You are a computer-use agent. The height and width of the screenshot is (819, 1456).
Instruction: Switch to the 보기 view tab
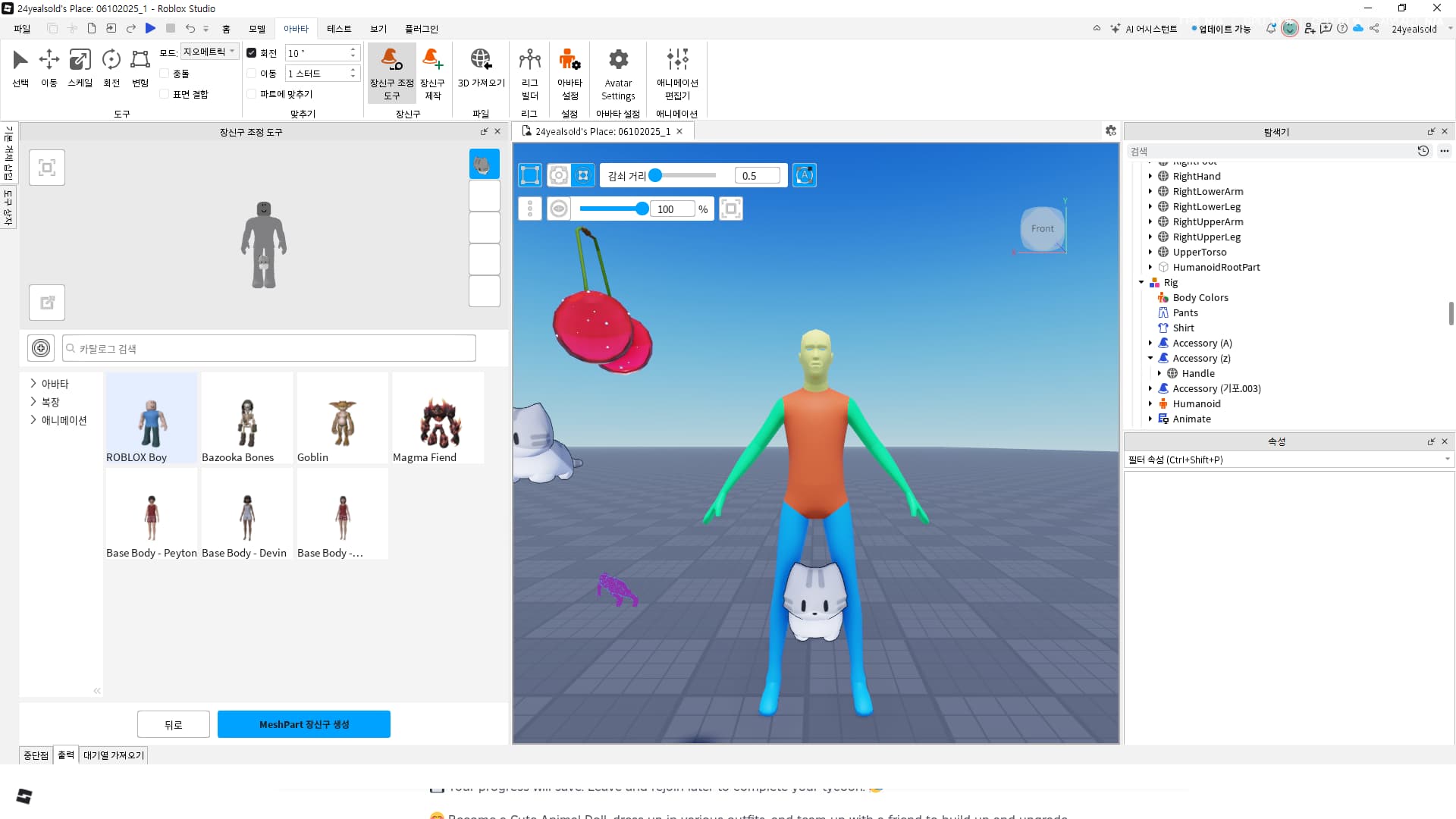coord(378,29)
